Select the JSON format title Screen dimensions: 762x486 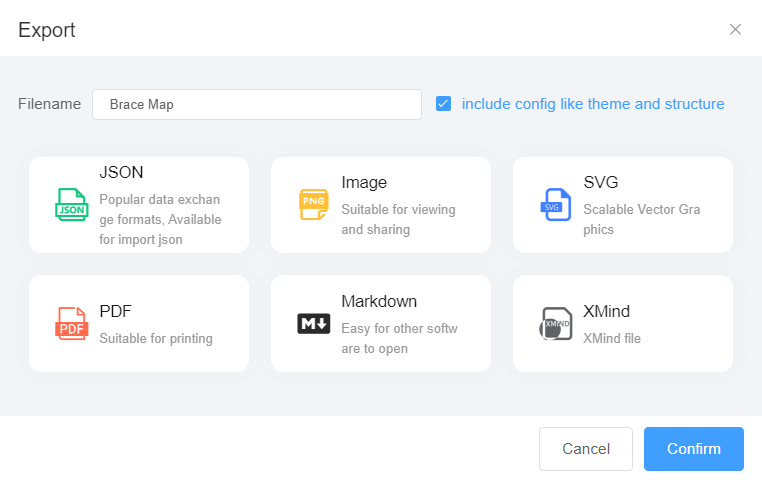(121, 172)
